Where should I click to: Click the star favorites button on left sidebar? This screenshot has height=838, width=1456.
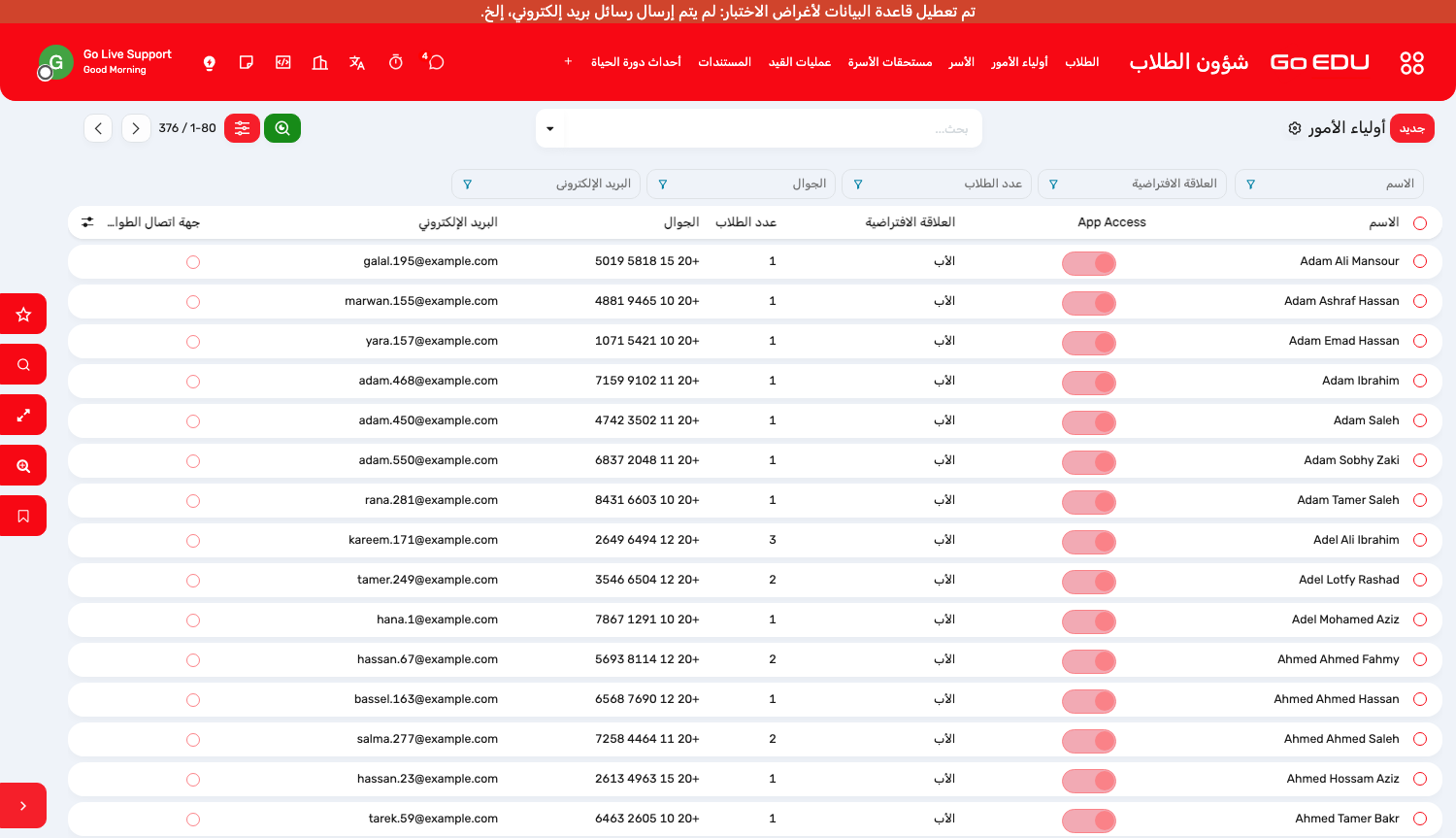[x=23, y=315]
